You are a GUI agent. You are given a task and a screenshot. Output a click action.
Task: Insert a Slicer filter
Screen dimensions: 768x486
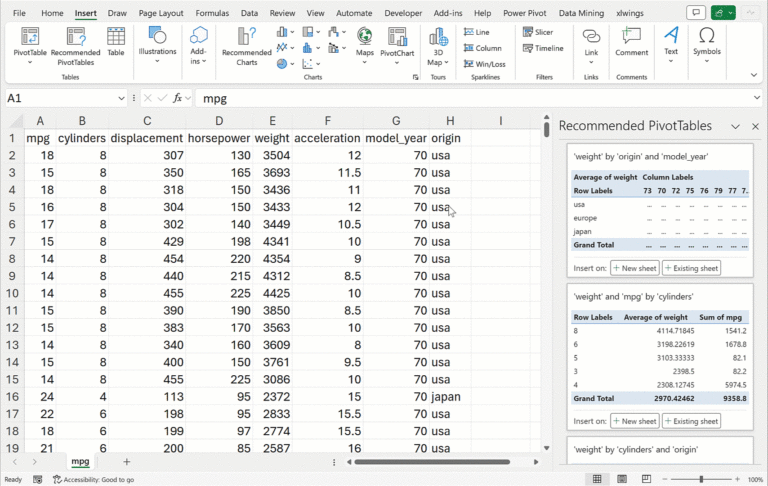click(536, 32)
